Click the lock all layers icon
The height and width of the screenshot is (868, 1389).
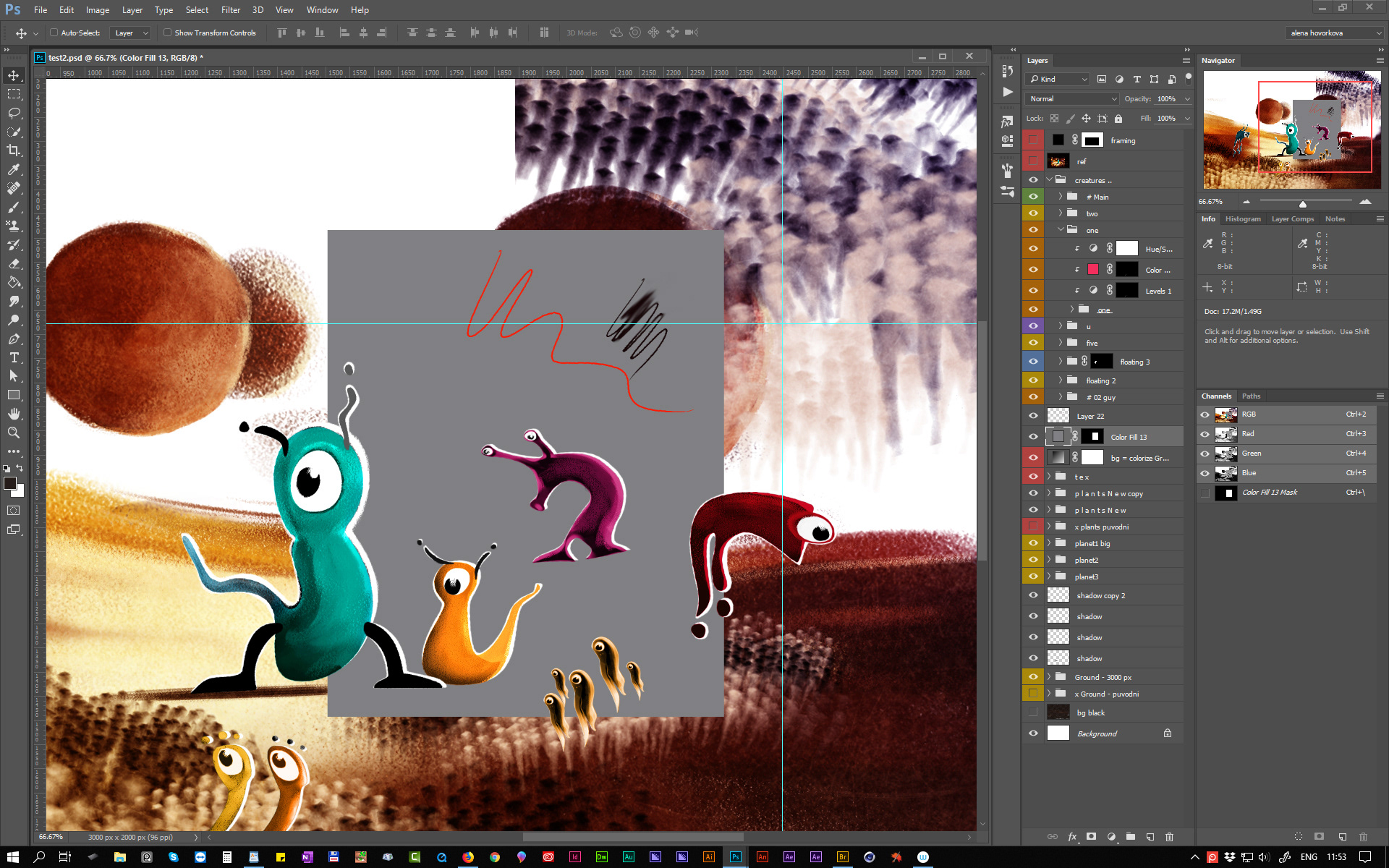(1118, 119)
